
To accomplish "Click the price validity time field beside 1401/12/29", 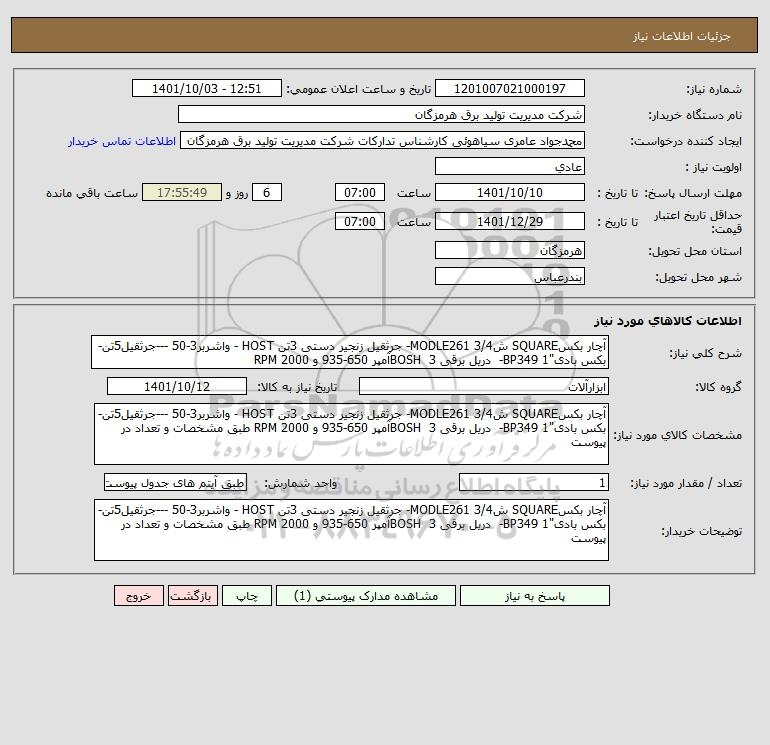I will pyautogui.click(x=360, y=221).
